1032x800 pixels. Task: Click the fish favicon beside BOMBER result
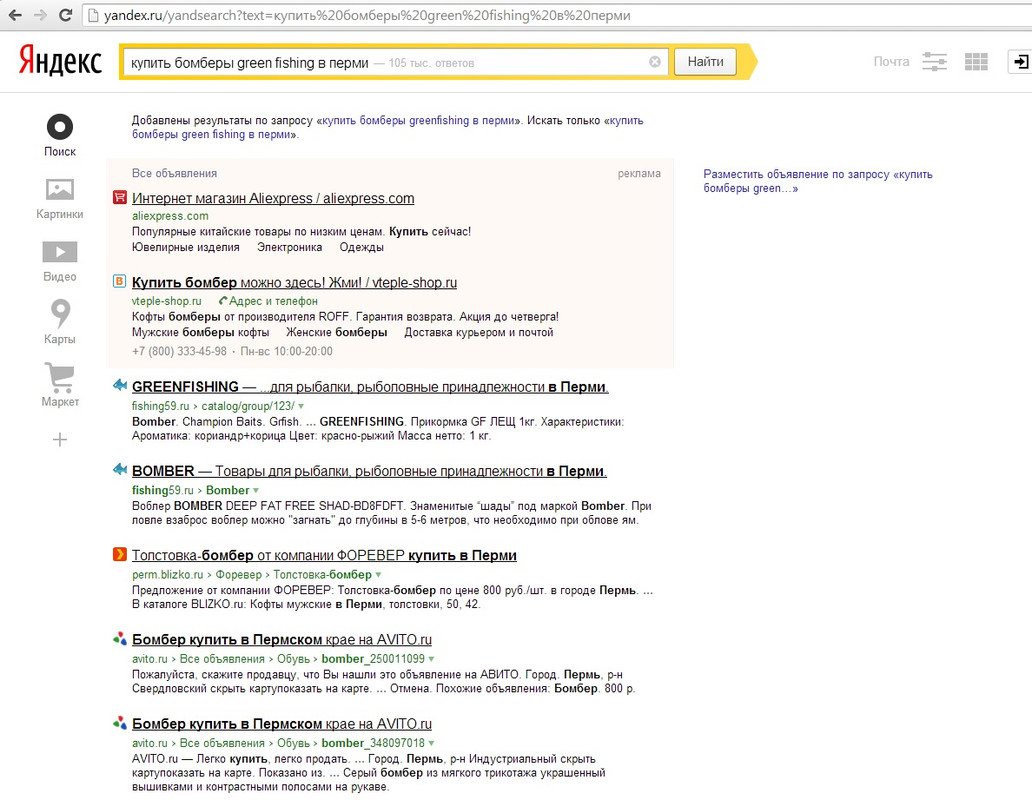119,469
